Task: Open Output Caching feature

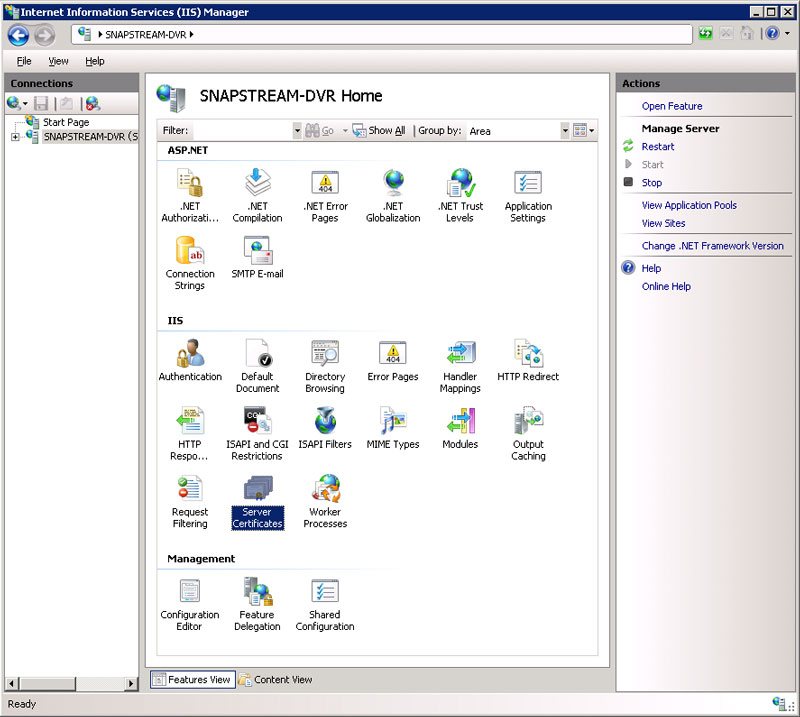Action: pos(528,434)
